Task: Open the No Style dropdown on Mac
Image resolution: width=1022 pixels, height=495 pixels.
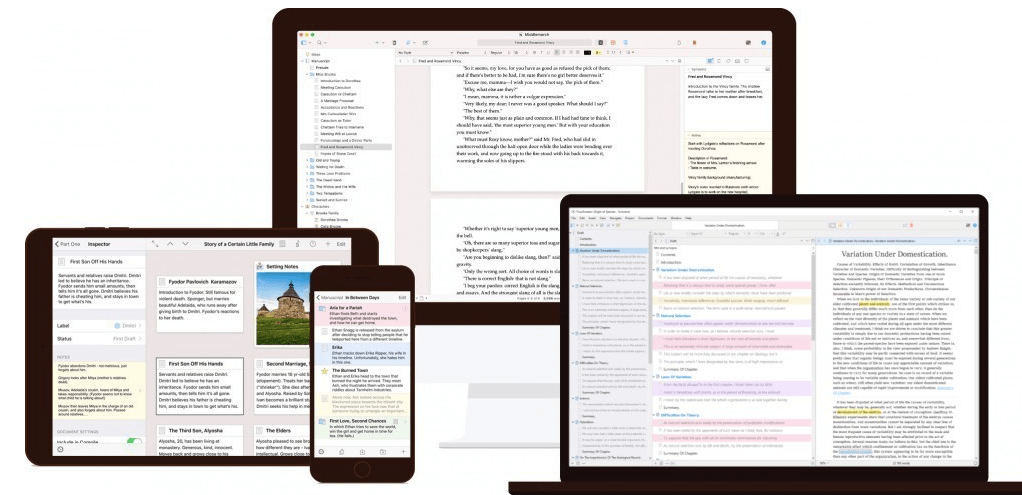Action: 425,52
